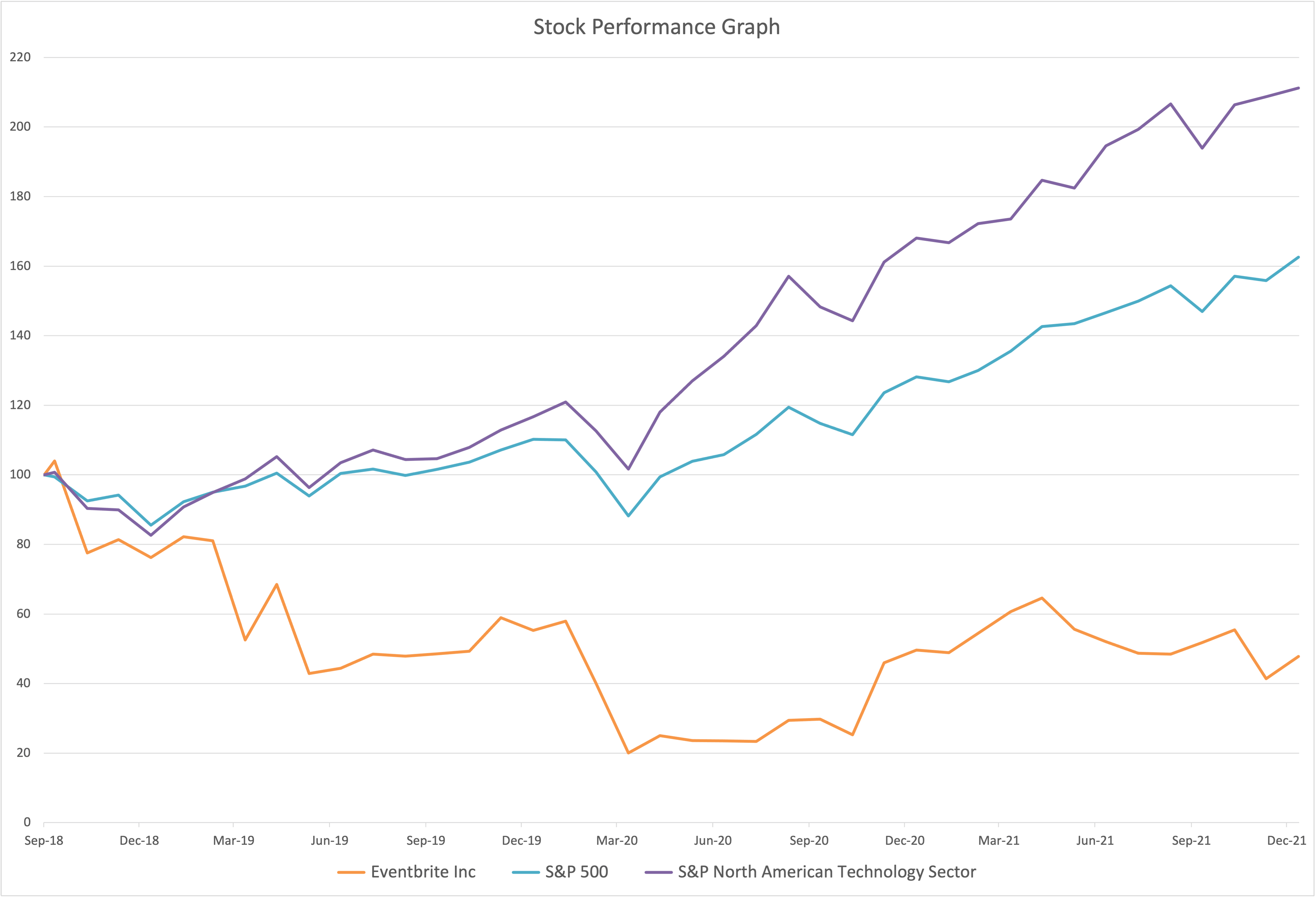Click the Jun-19 x-axis label
Viewport: 1316px width, 898px height.
(330, 841)
